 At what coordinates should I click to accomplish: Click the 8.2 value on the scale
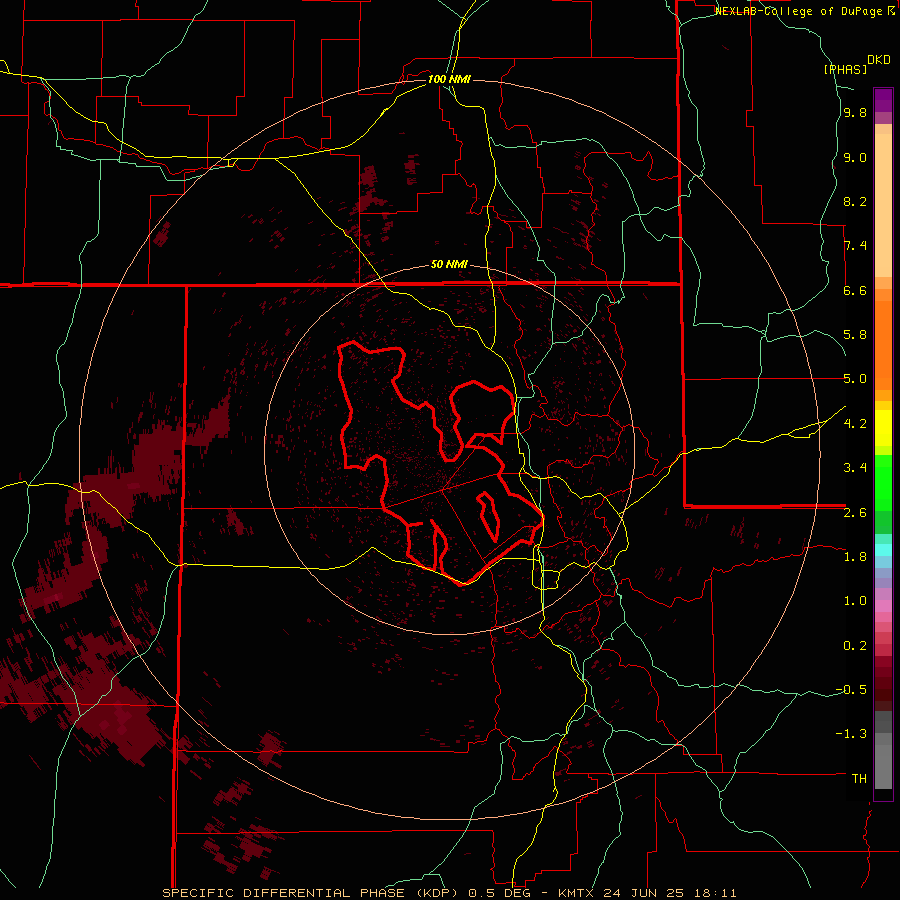[855, 201]
